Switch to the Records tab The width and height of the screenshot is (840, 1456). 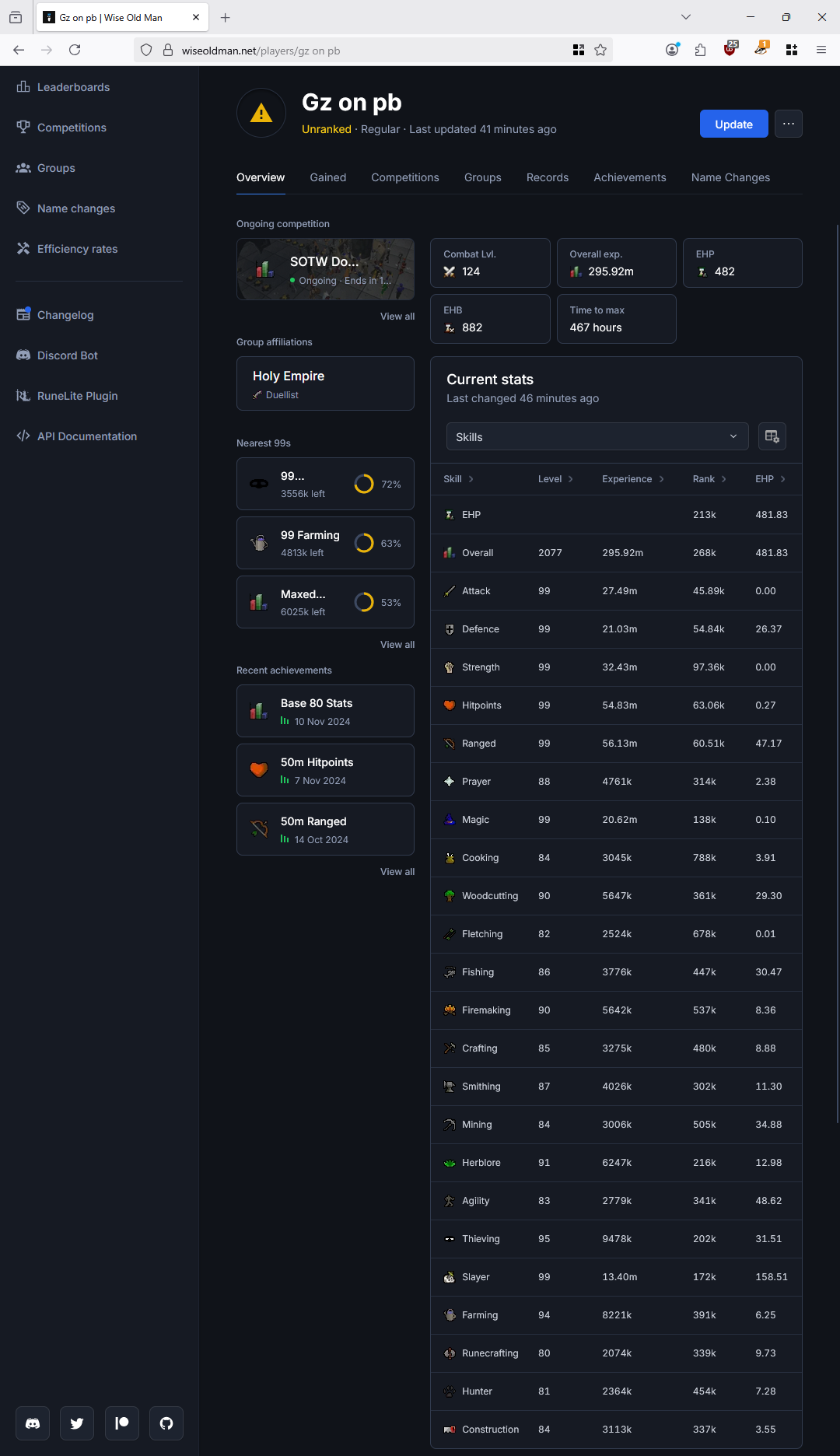[x=548, y=177]
